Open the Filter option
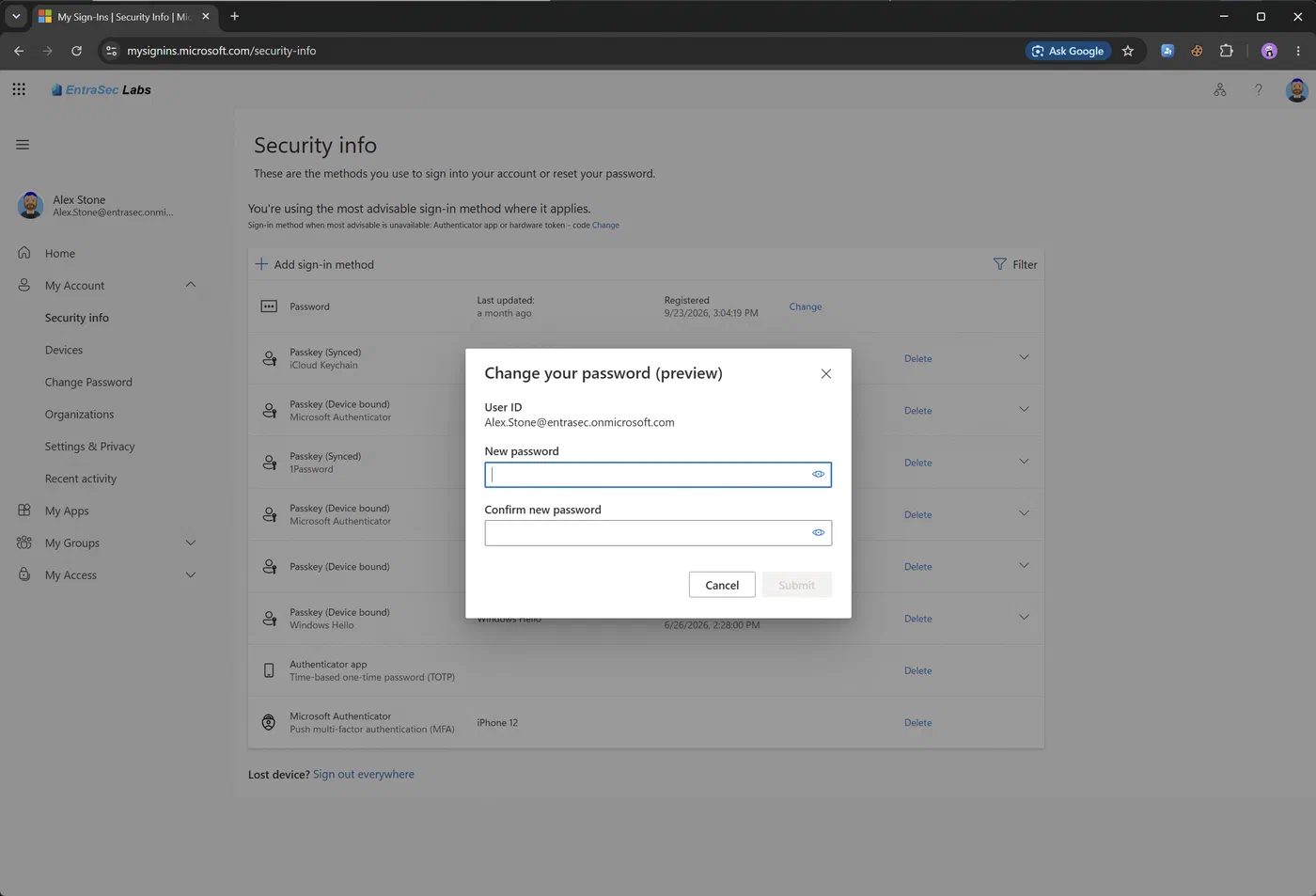 point(1015,265)
